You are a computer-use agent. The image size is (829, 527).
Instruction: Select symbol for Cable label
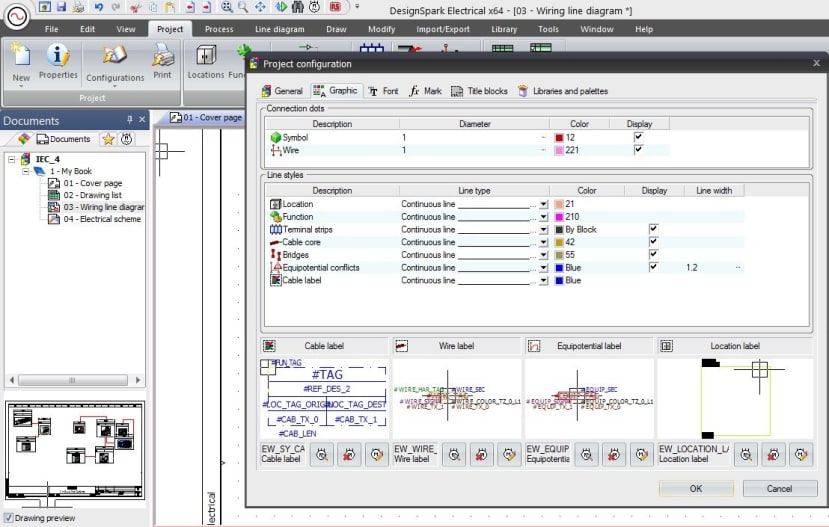click(x=322, y=455)
